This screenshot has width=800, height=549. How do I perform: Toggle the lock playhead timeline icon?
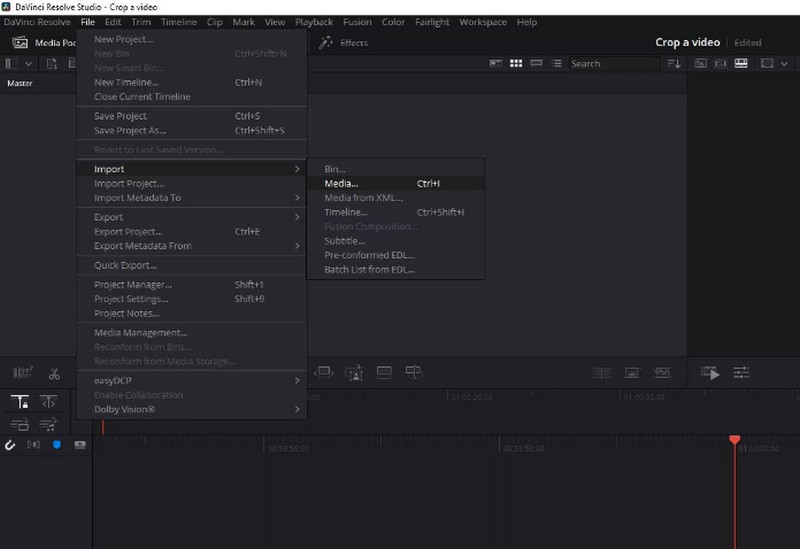pyautogui.click(x=20, y=402)
